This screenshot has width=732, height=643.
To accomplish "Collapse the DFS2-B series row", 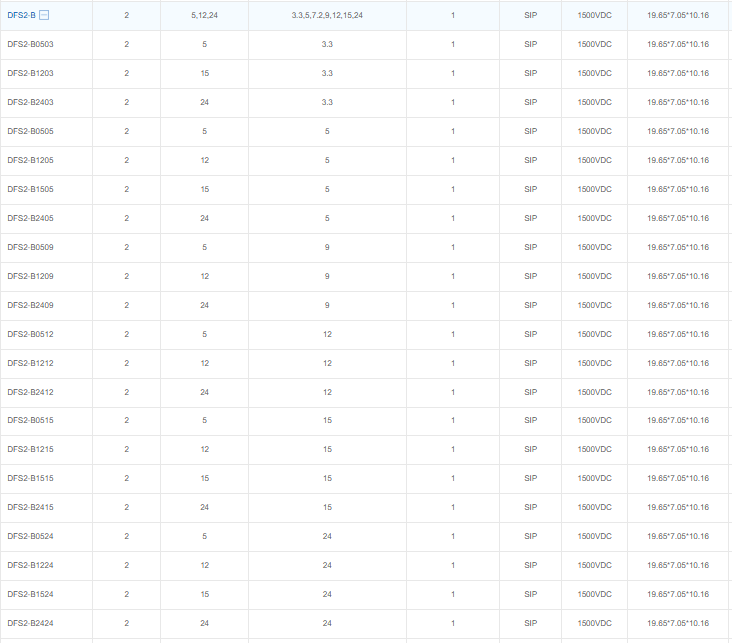I will coord(44,15).
